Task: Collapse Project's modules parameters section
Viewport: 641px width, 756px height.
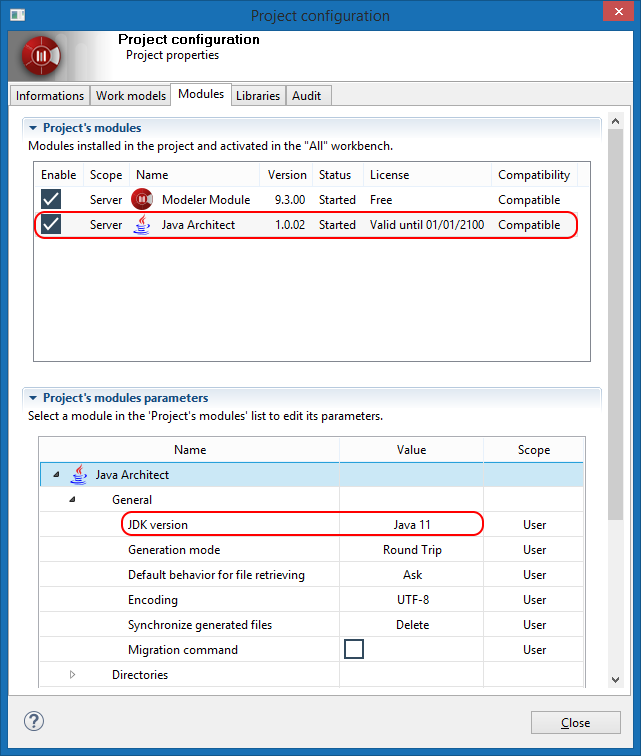Action: 33,398
